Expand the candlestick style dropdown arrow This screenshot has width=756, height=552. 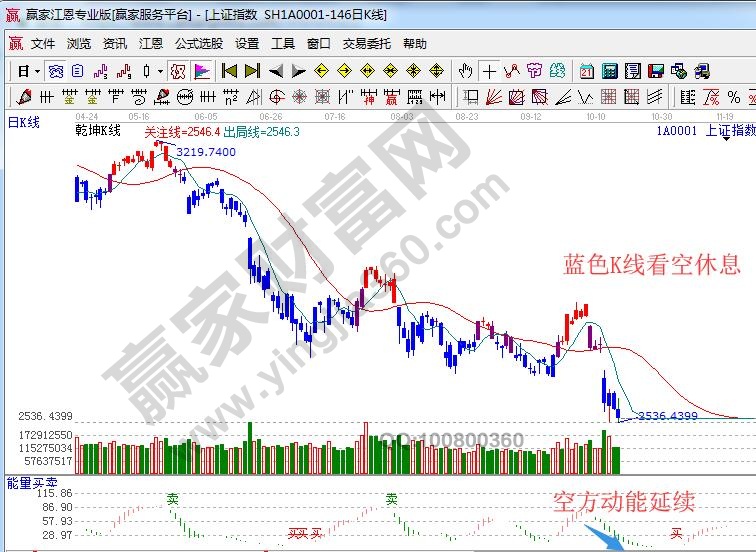pyautogui.click(x=160, y=71)
